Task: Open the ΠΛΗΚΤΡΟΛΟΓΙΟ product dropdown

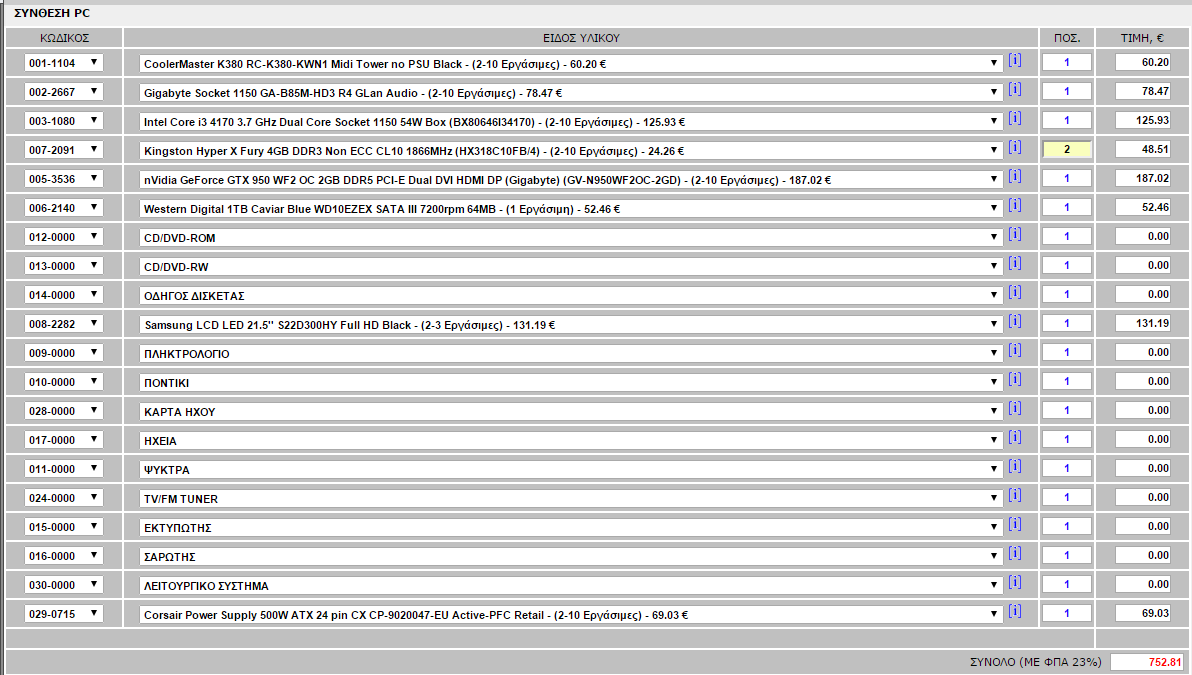Action: [571, 353]
